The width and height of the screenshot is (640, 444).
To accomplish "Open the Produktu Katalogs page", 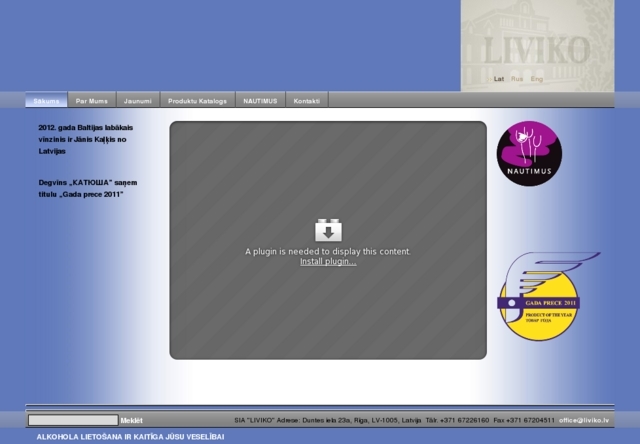I will 197,100.
